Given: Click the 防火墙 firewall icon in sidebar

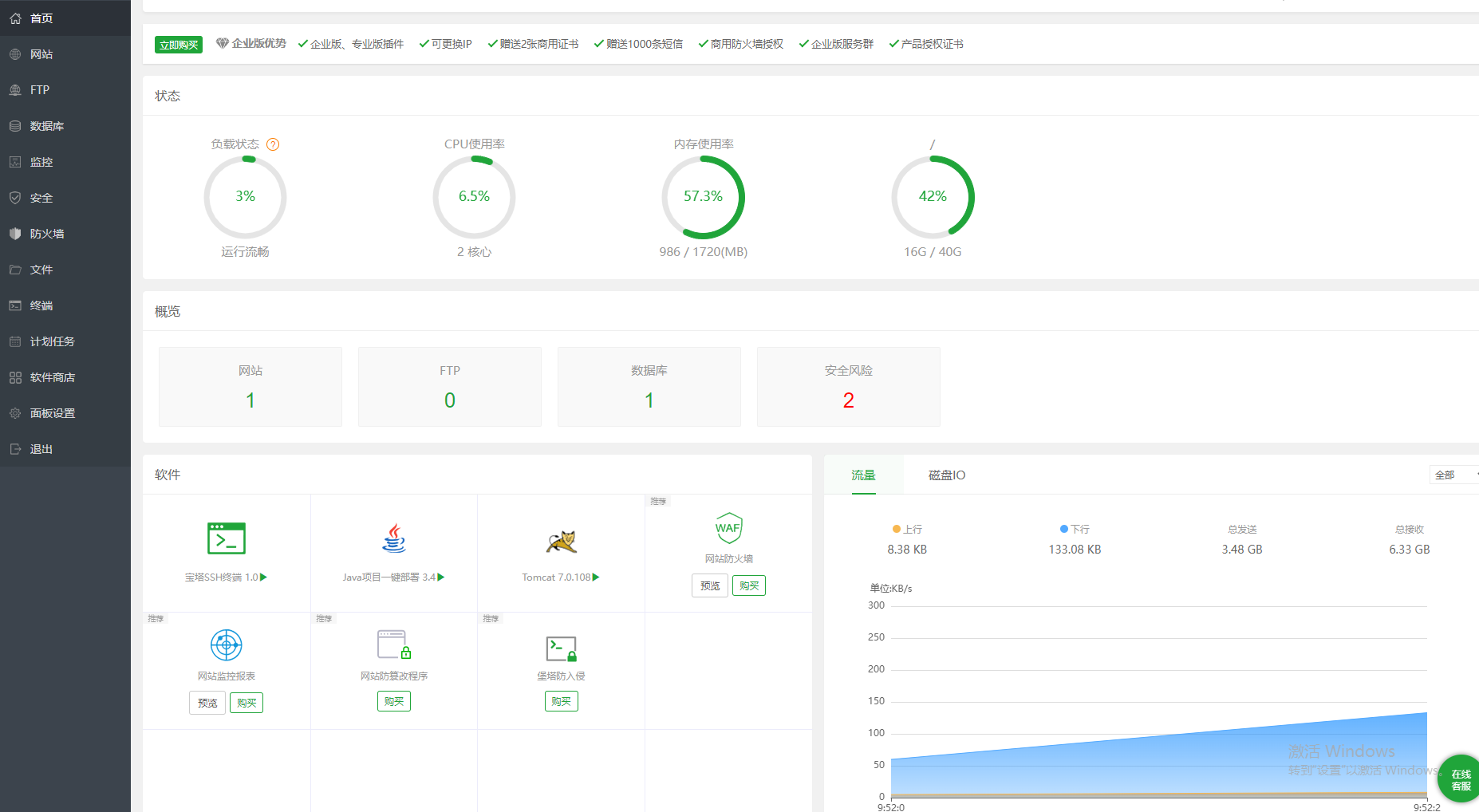Looking at the screenshot, I should tap(15, 234).
